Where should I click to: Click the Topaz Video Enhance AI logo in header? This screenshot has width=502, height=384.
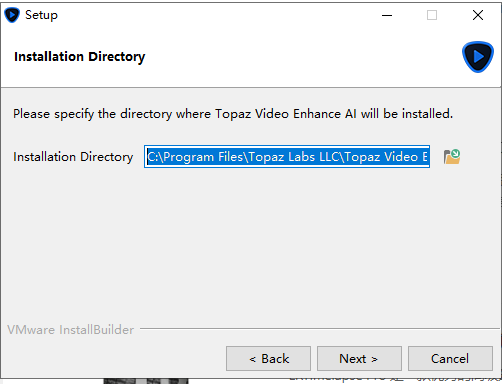478,57
